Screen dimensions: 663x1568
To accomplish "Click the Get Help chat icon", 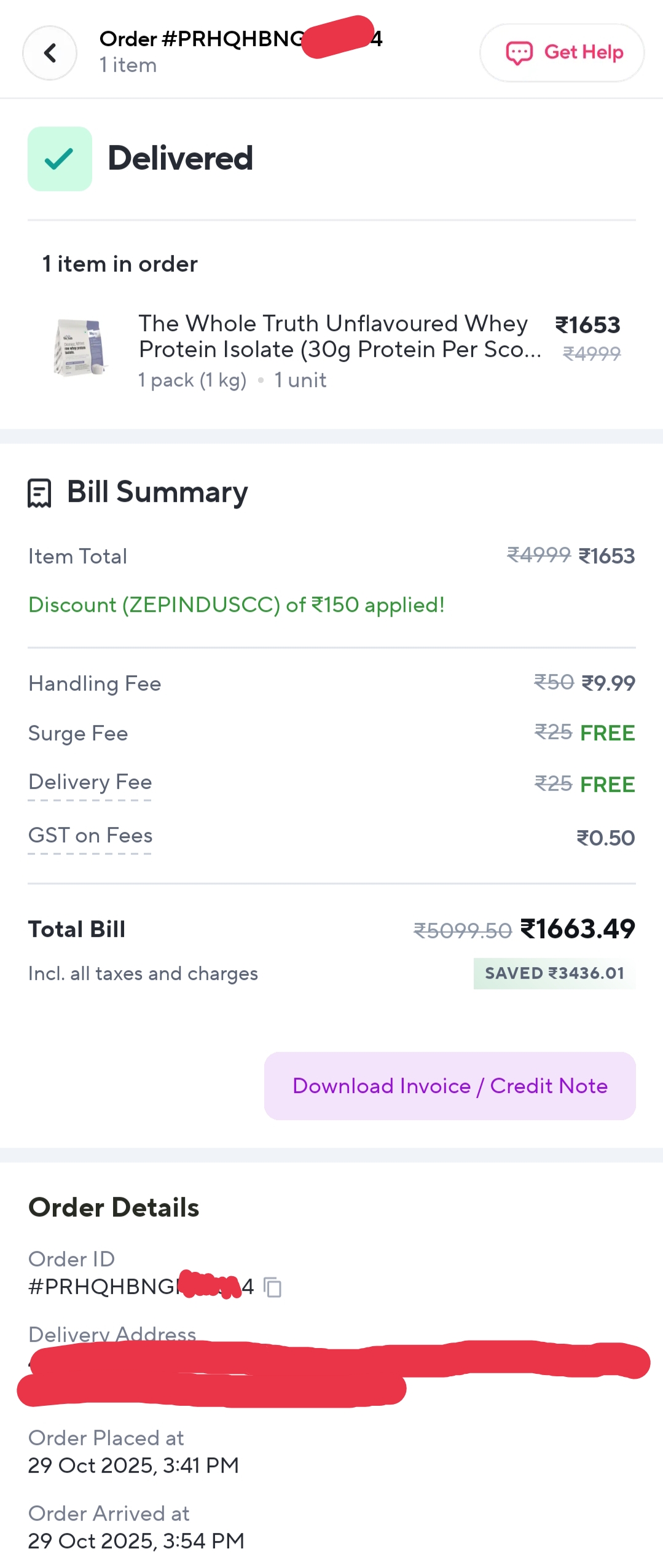I will pyautogui.click(x=519, y=53).
